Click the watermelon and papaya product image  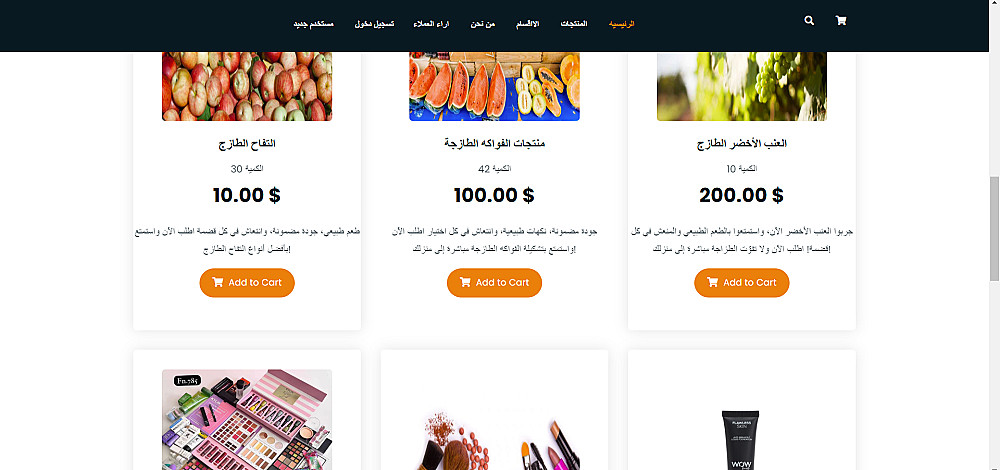pos(494,86)
